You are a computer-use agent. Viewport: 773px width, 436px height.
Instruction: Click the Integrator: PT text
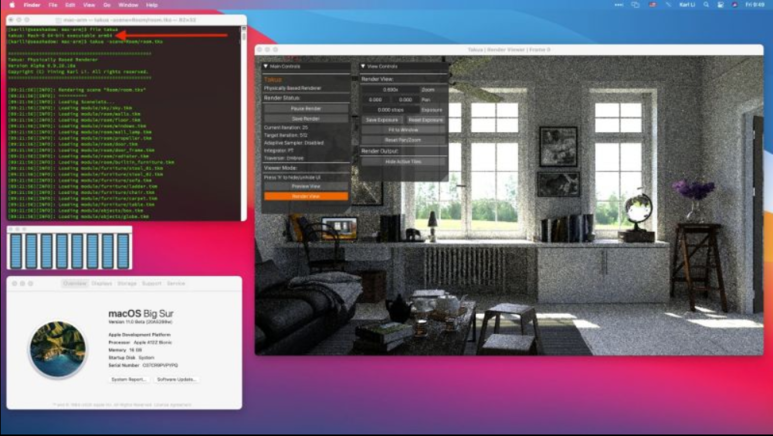coord(279,150)
